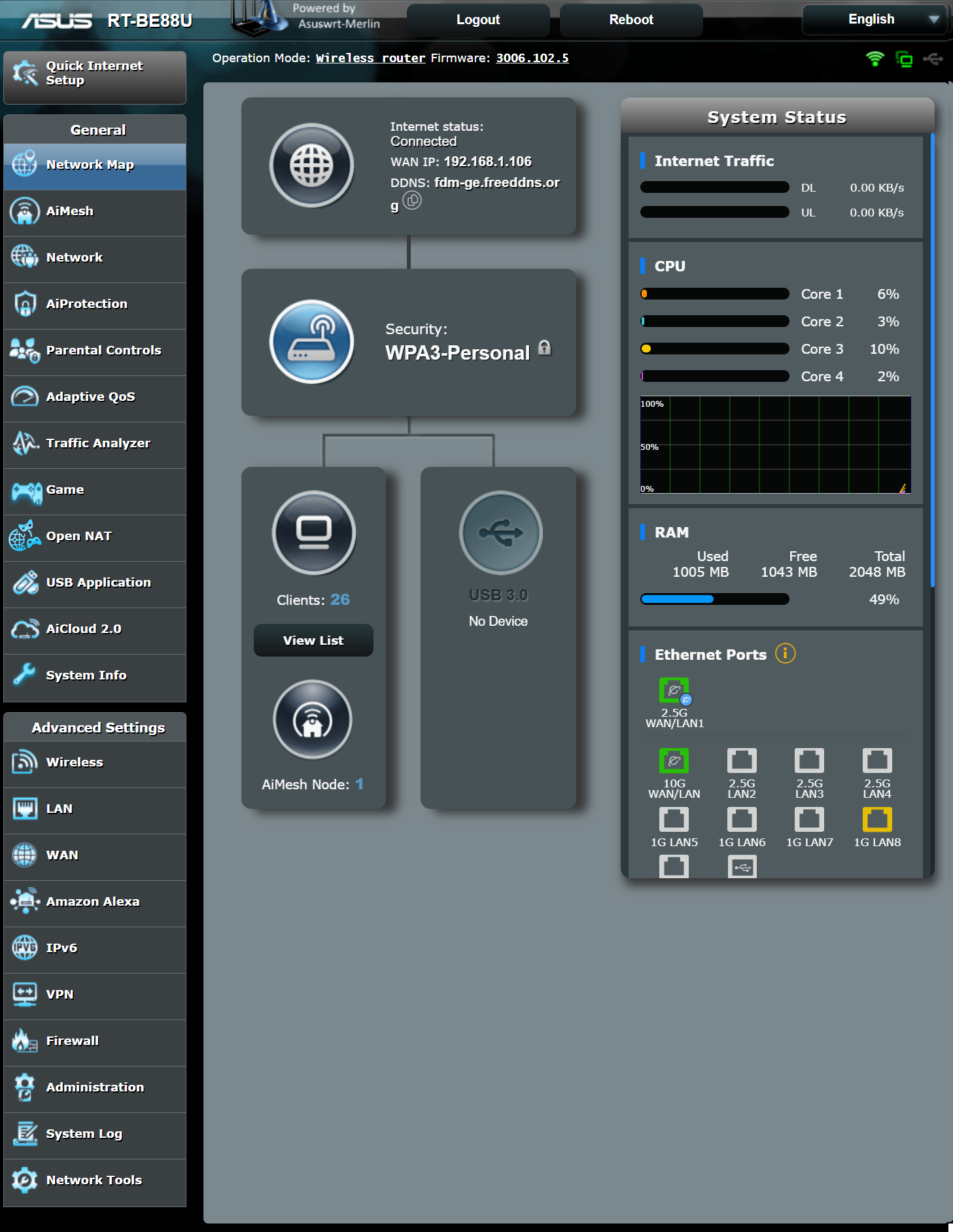This screenshot has width=953, height=1232.
Task: Click the AiMesh Node house icon
Action: point(313,720)
